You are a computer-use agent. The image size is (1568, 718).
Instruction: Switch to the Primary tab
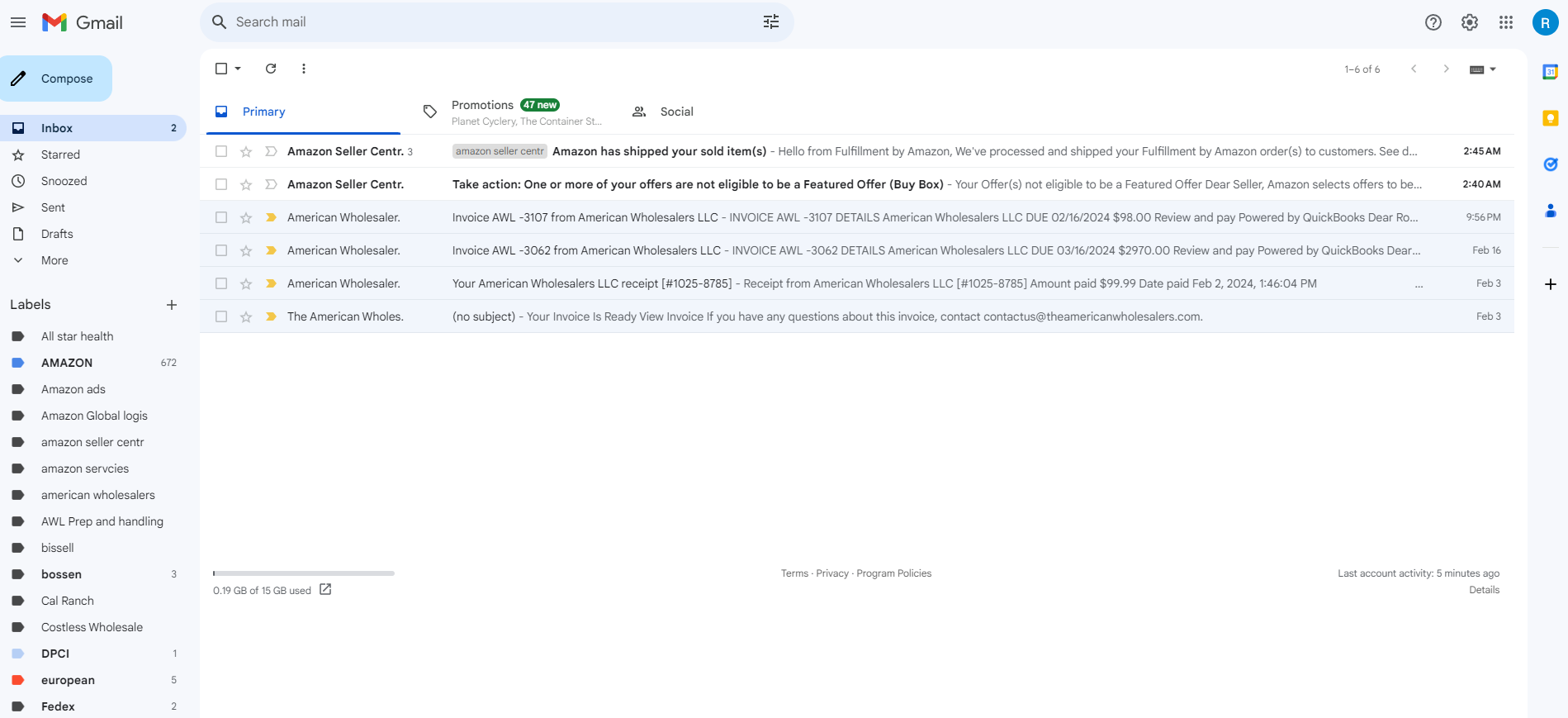(303, 112)
